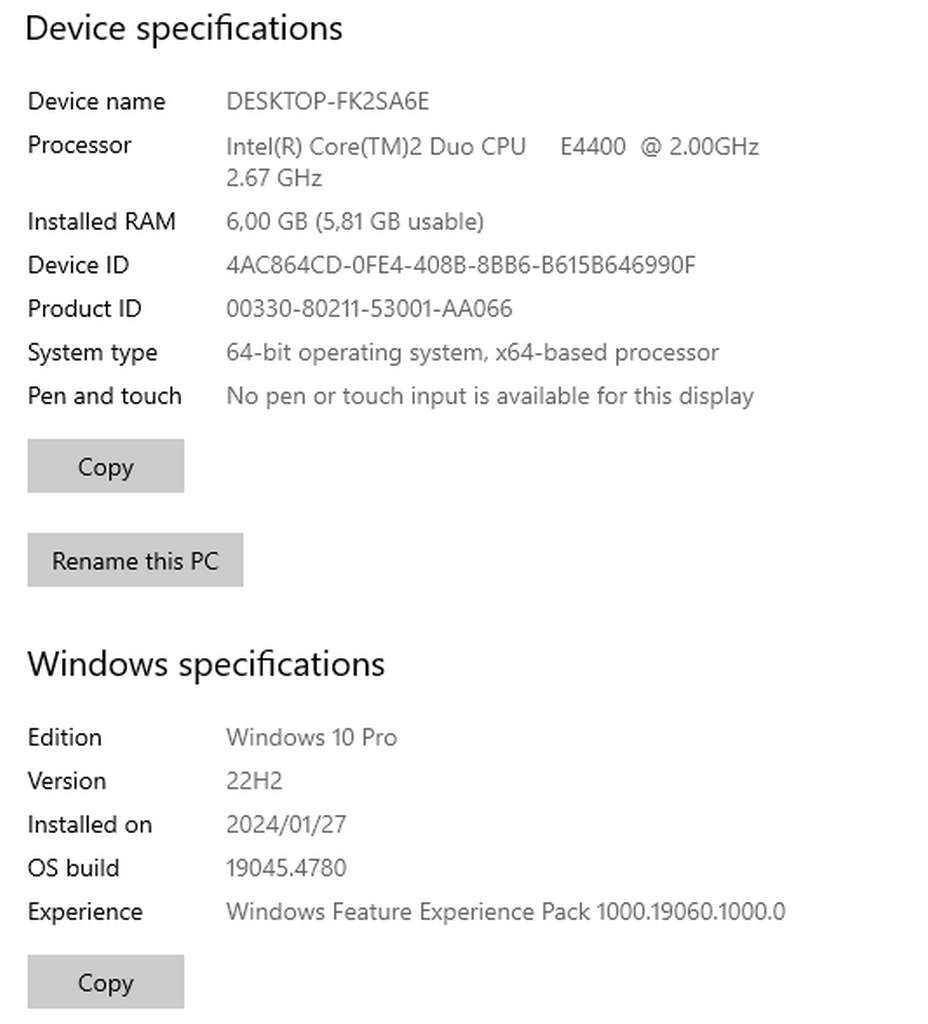Click the Processor value text
This screenshot has height=1024, width=928.
[492, 146]
